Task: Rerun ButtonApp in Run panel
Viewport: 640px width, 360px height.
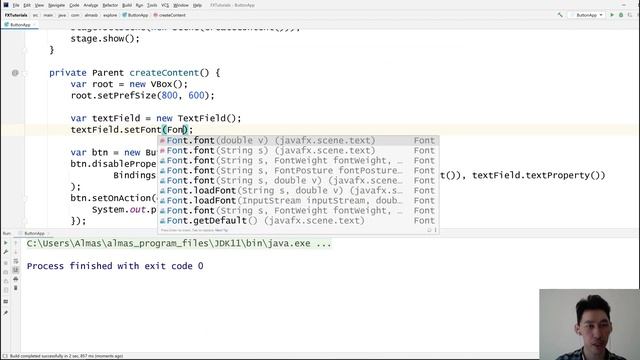Action: (x=6, y=243)
